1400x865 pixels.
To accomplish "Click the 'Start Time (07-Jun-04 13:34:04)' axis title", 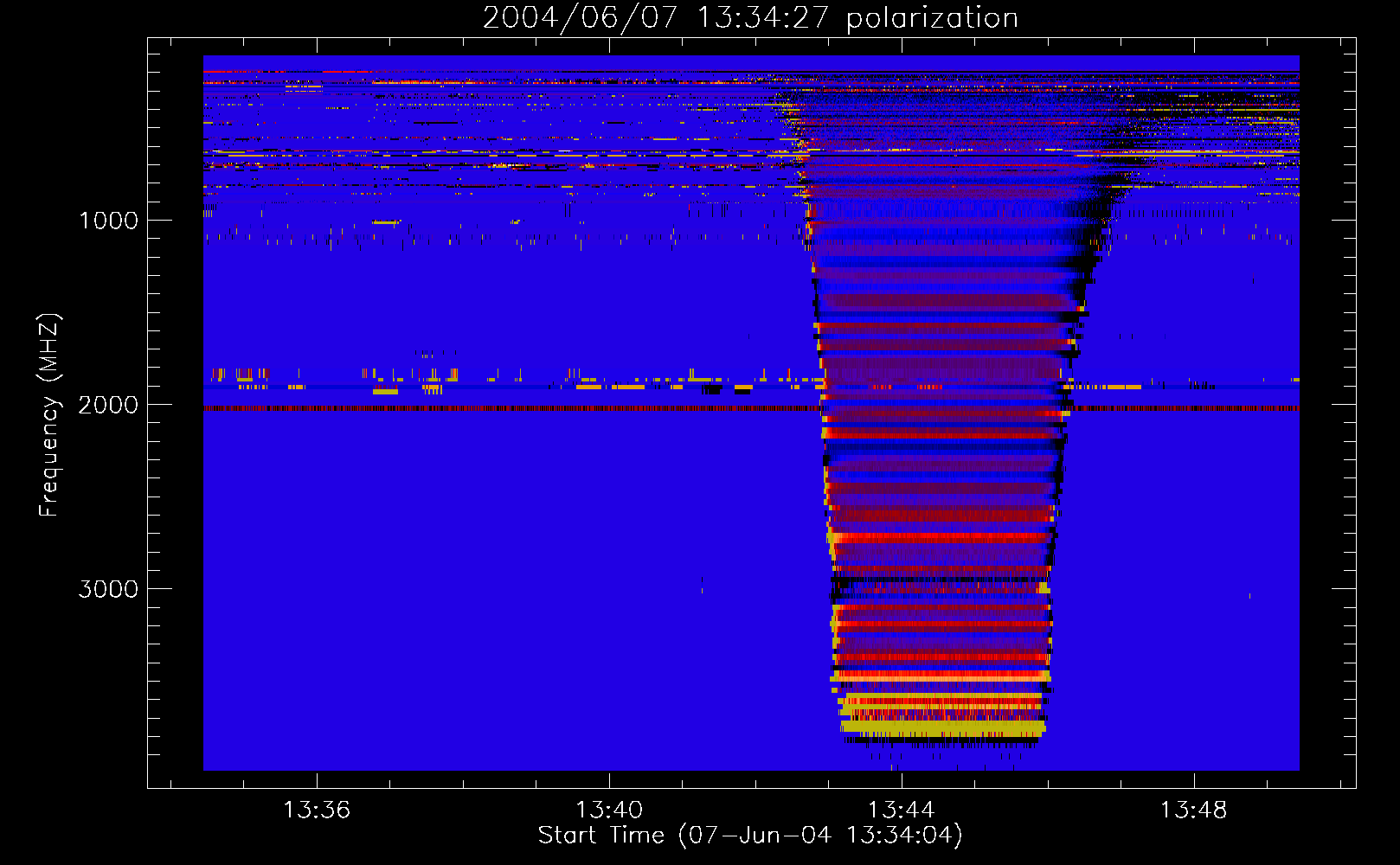I will click(750, 836).
